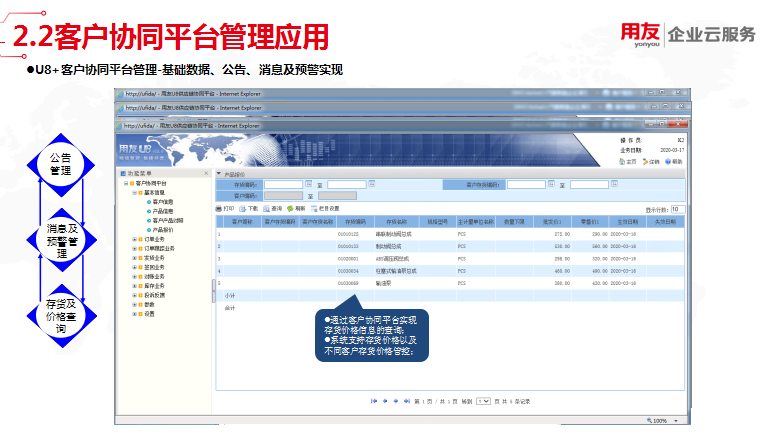Click the 主页 home icon in header

(622, 161)
